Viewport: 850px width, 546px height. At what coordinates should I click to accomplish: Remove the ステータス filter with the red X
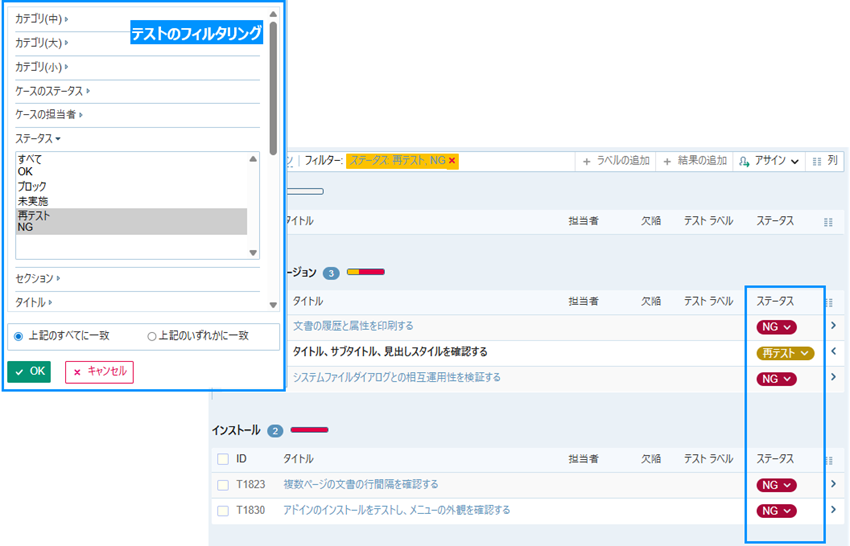point(452,160)
